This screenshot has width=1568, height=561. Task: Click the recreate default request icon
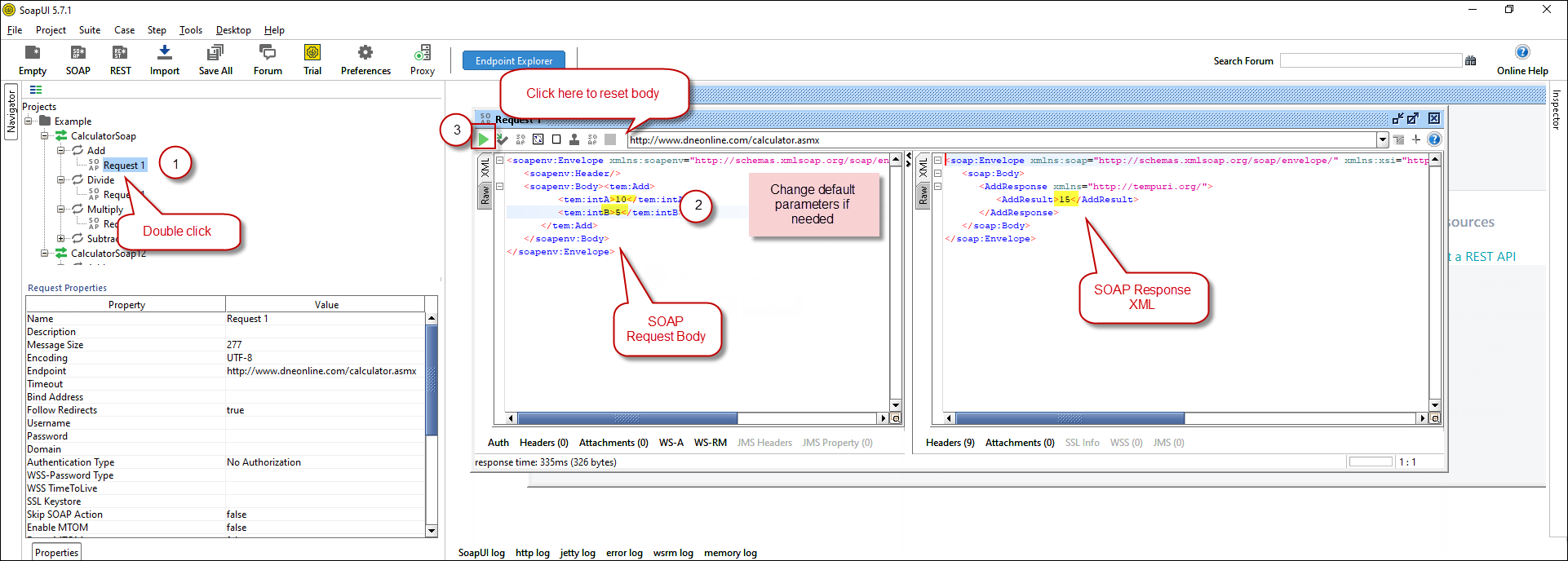pos(538,139)
